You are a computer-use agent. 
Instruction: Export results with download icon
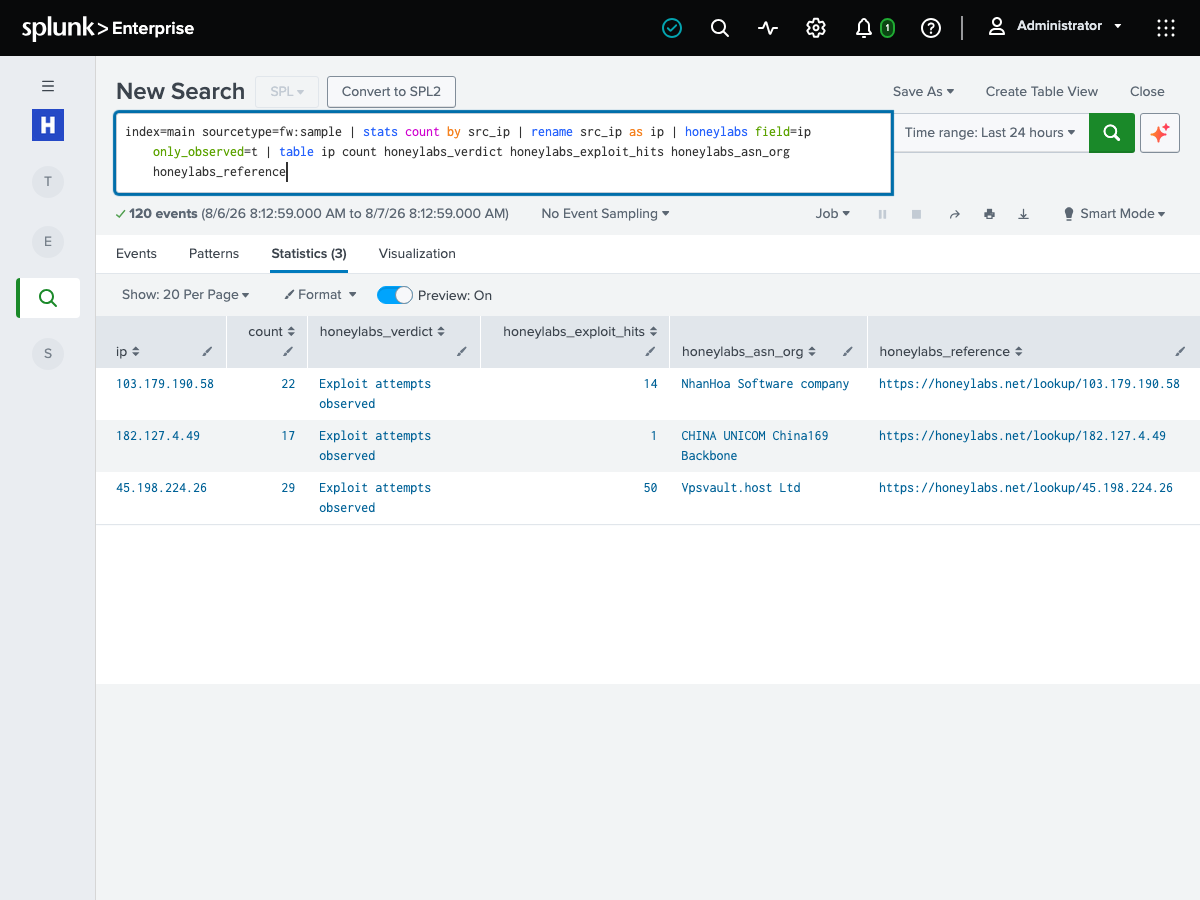point(1024,214)
